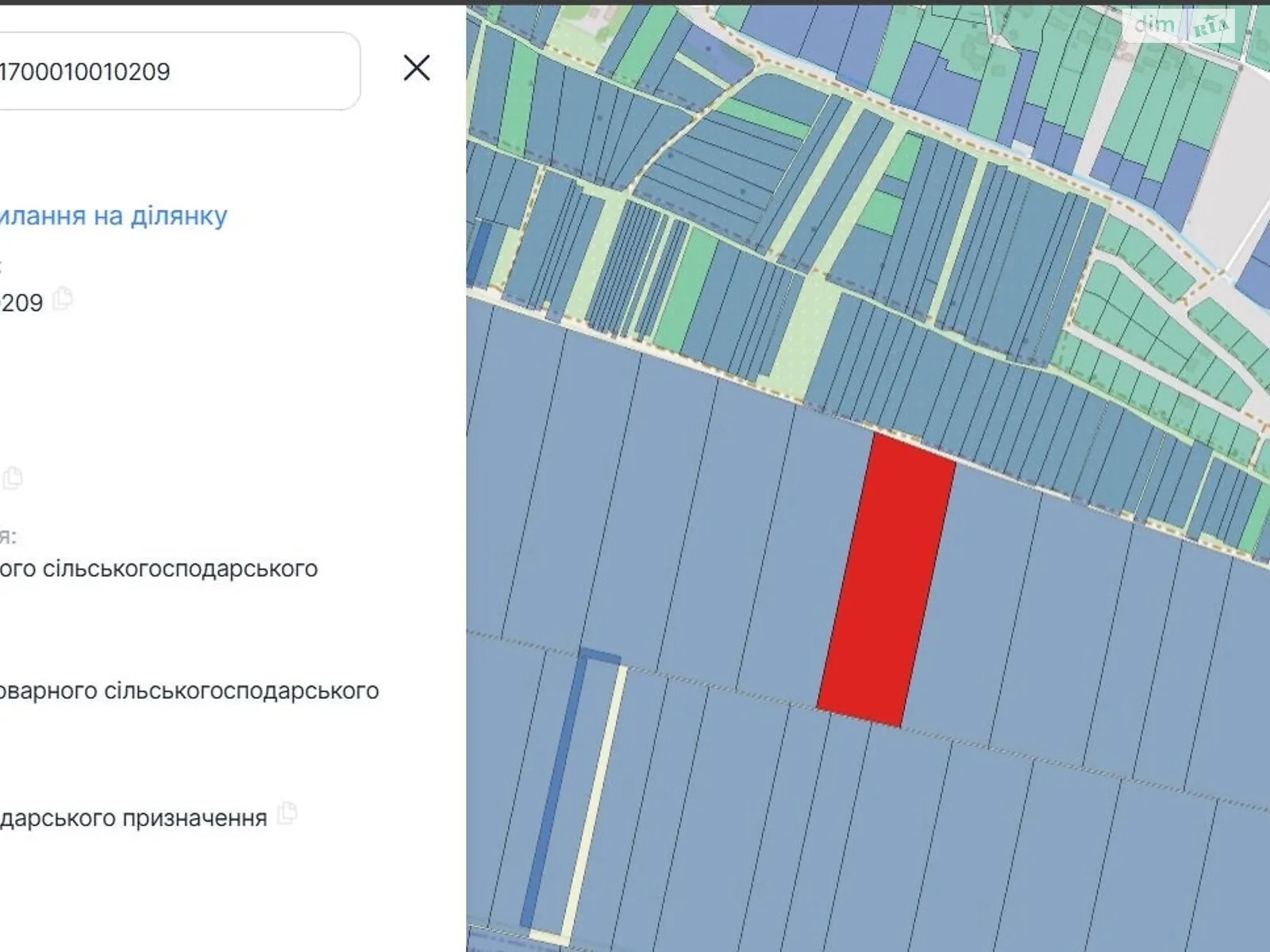Select the red highlighted parcel on map
Screen dimensions: 1270x952
887,579
